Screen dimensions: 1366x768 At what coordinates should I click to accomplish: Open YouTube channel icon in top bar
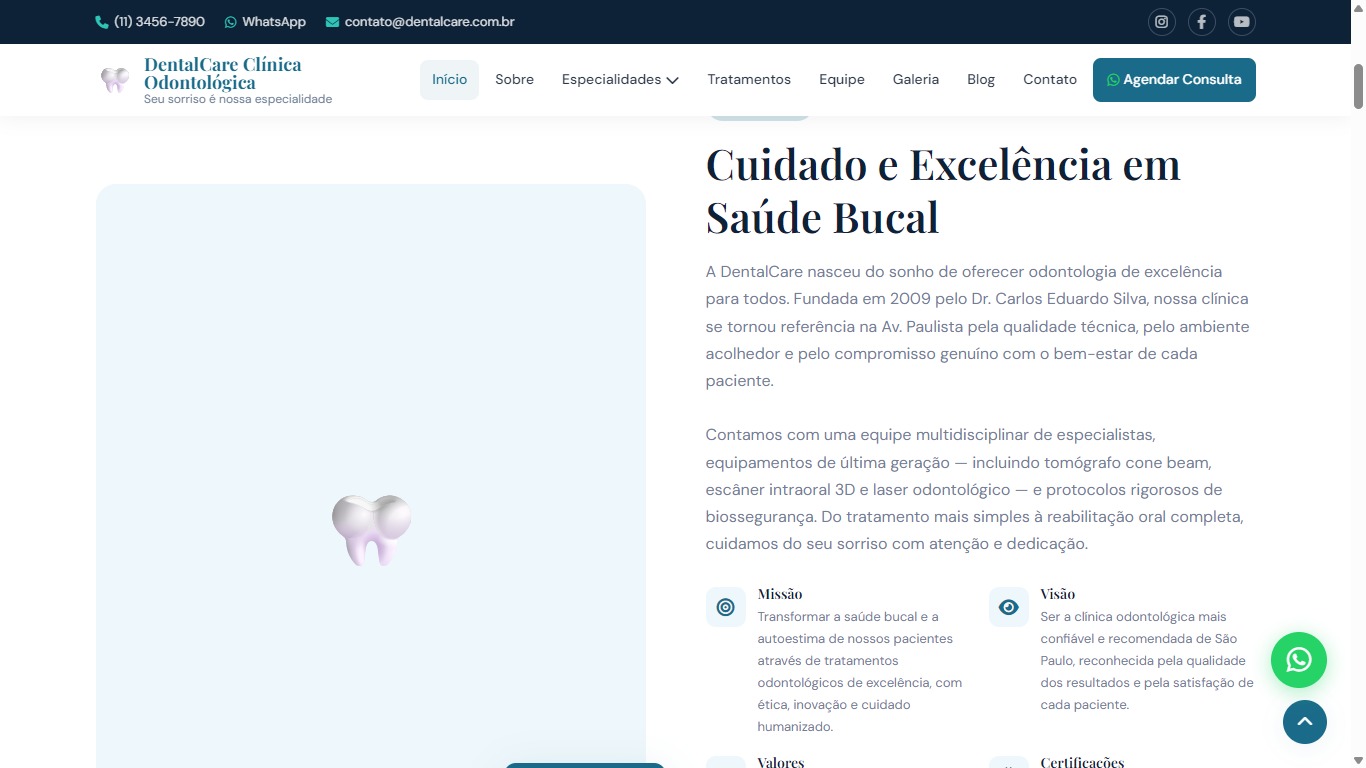[1241, 22]
